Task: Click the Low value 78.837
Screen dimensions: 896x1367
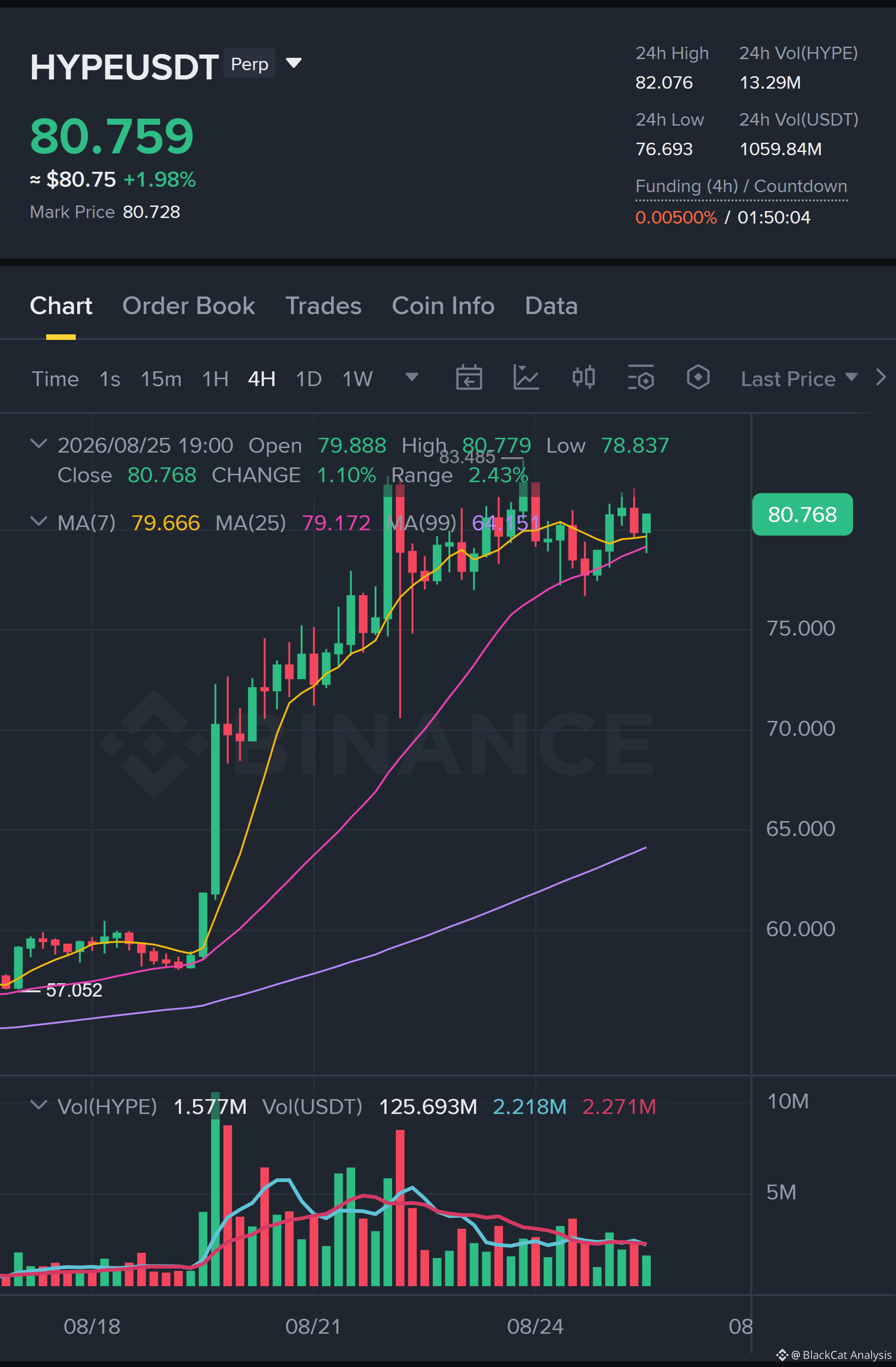Action: coord(635,445)
